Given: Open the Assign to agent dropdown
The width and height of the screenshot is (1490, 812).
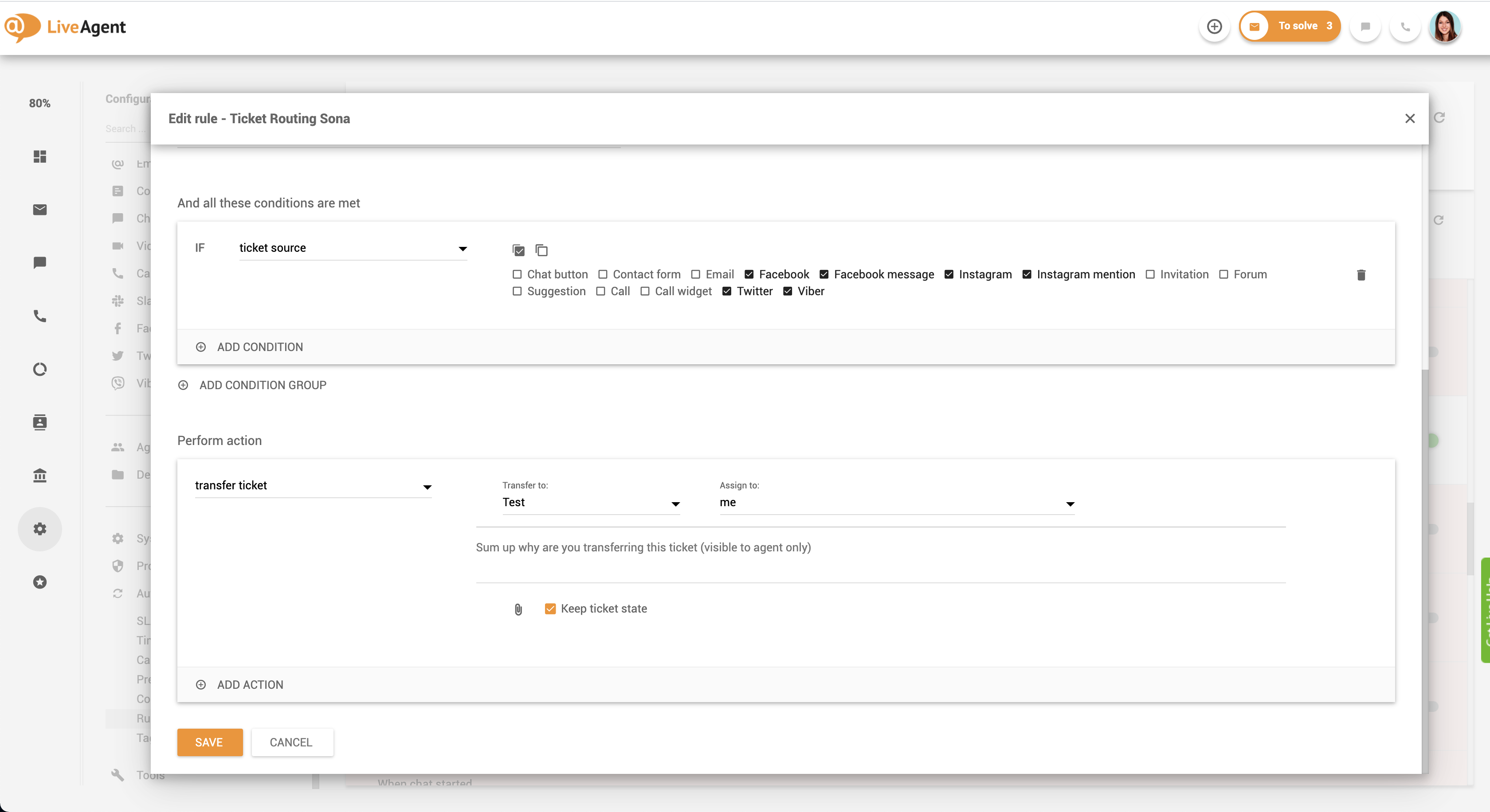Looking at the screenshot, I should click(897, 503).
